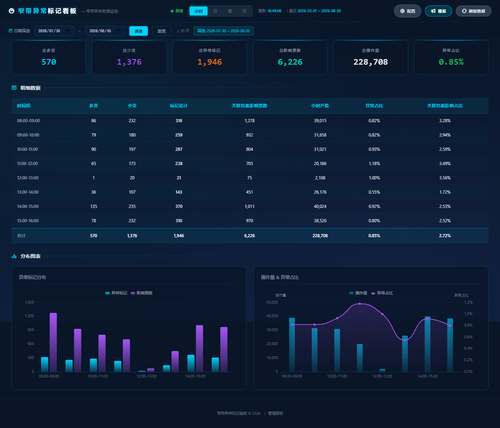Click the 14:00-15:00 row label

pos(28,207)
